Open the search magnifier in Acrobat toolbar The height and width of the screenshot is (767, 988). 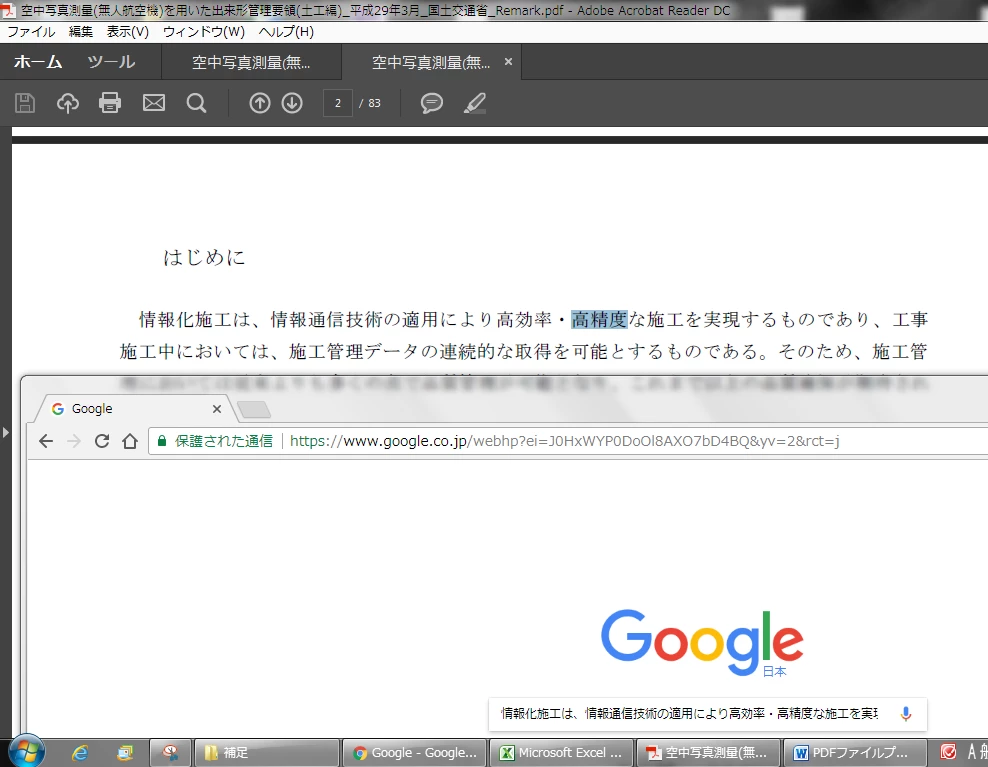pos(196,103)
